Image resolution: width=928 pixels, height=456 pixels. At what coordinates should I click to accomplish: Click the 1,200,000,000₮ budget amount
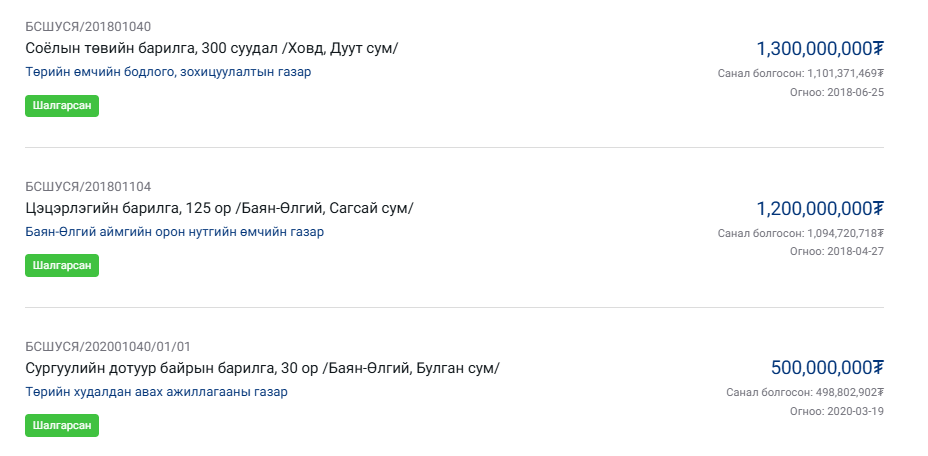[820, 208]
